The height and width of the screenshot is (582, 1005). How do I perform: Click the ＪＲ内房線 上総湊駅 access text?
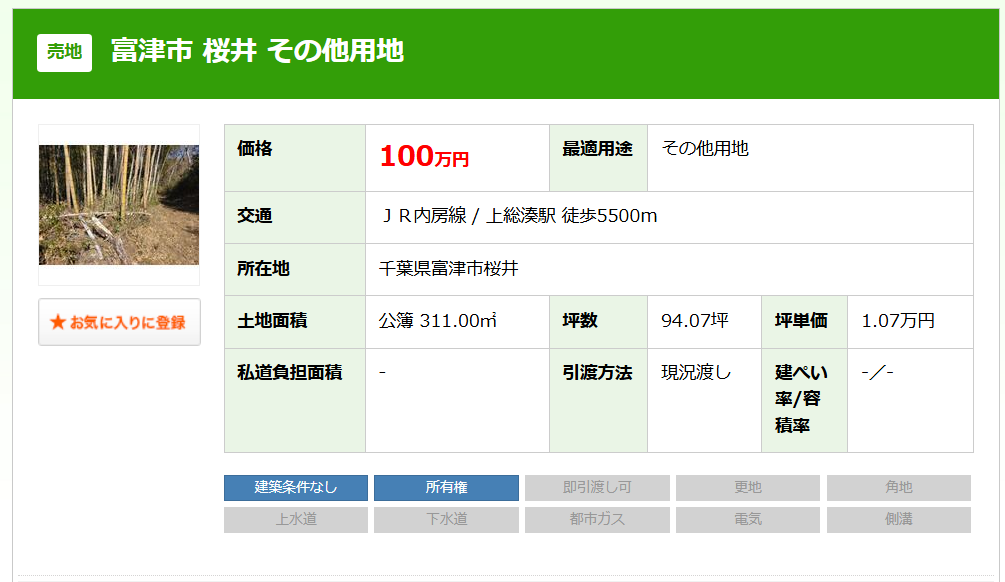pos(518,216)
